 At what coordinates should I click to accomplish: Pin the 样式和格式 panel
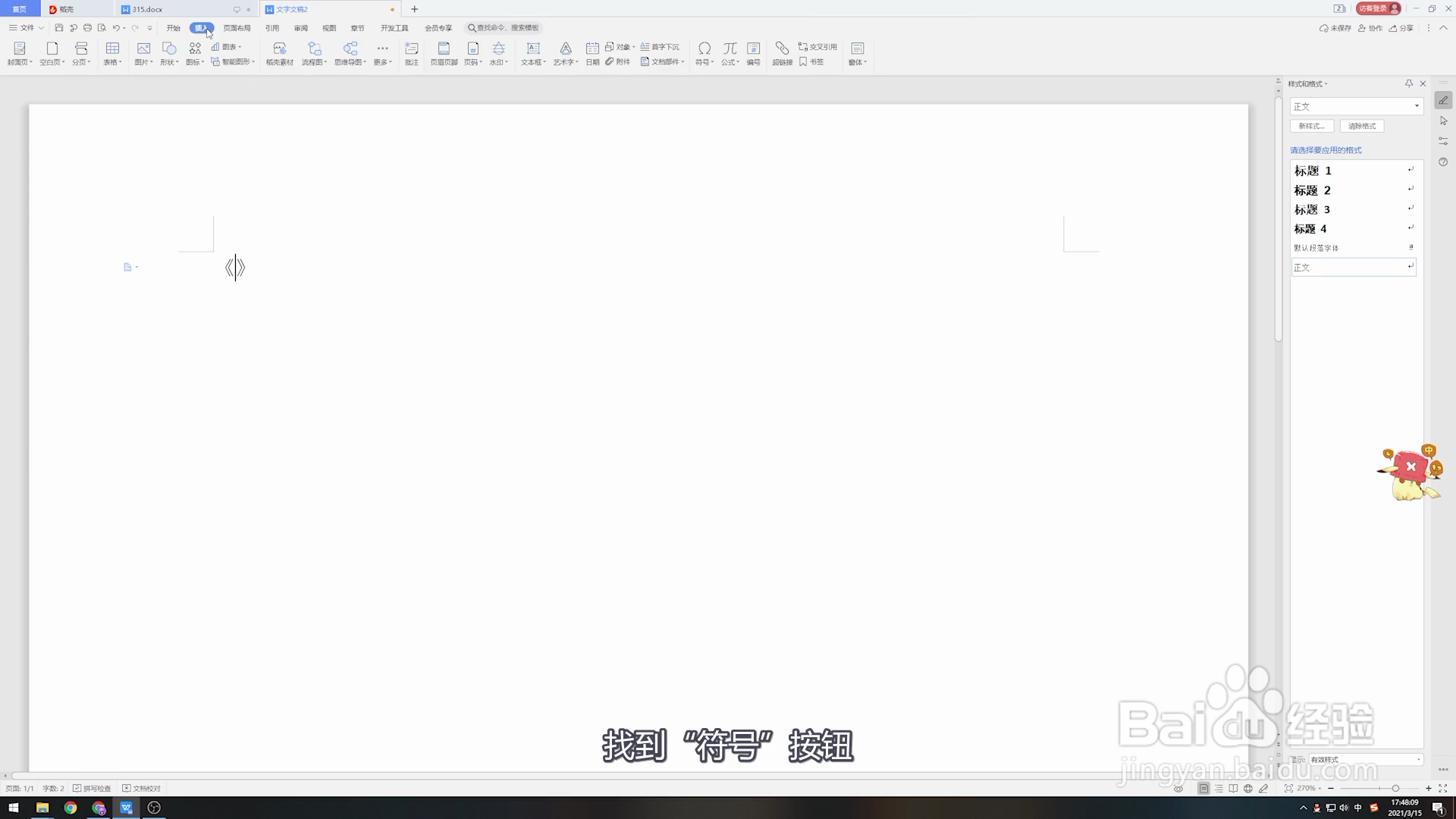(1408, 83)
